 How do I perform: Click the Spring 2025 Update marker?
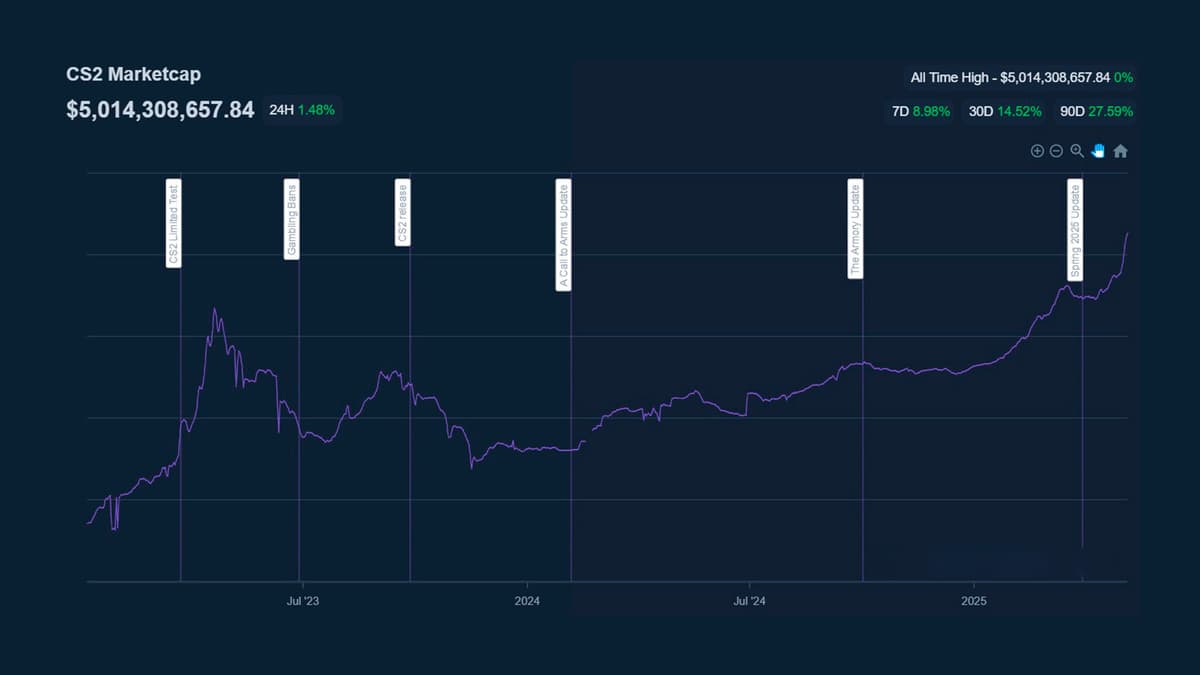(1075, 231)
